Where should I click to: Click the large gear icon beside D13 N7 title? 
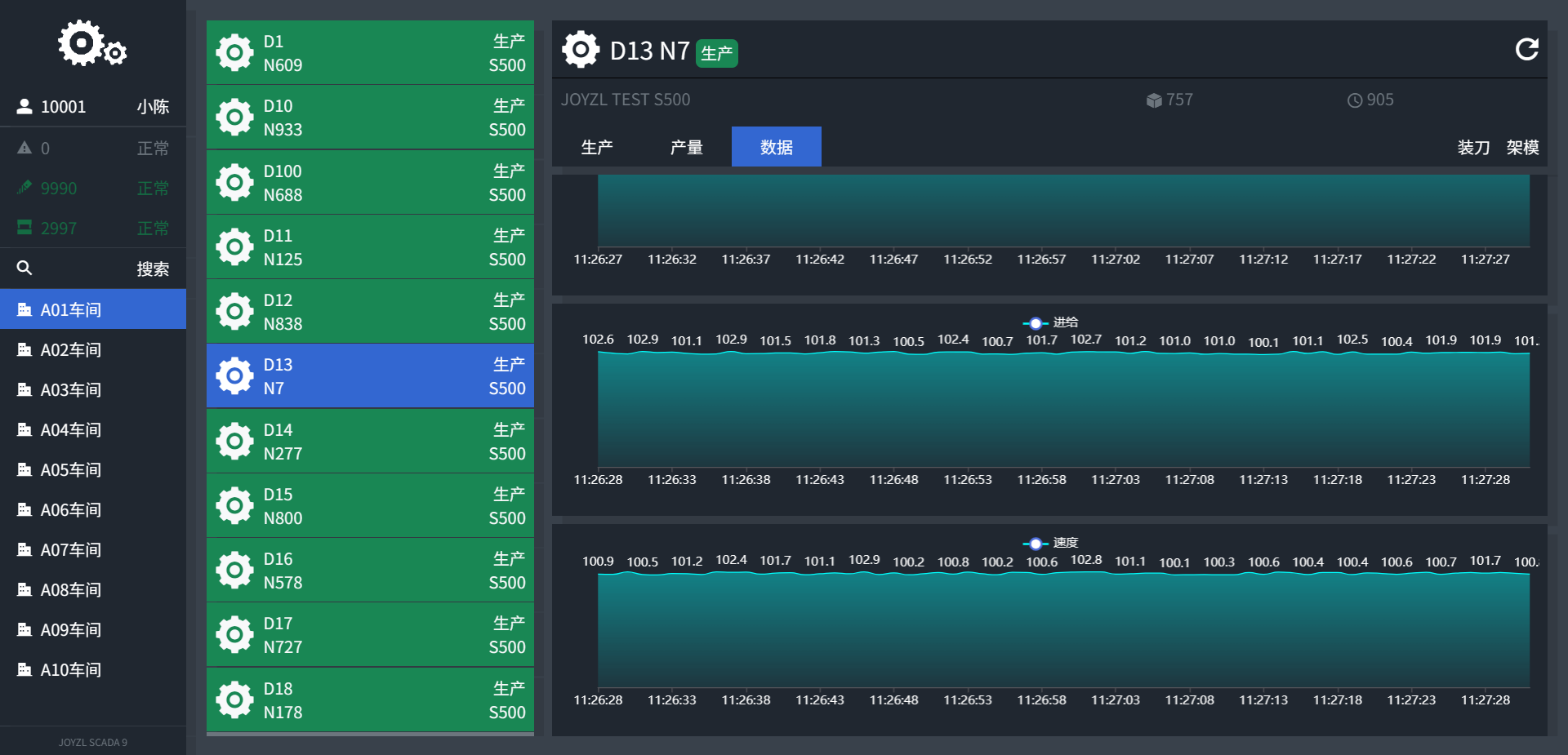point(581,50)
